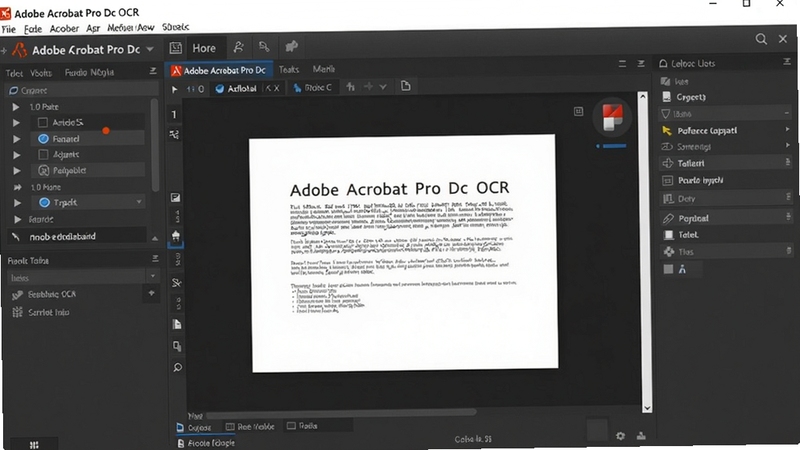800x450 pixels.
Task: Expand the tree arrow beside Aricio S
Action: tap(16, 122)
